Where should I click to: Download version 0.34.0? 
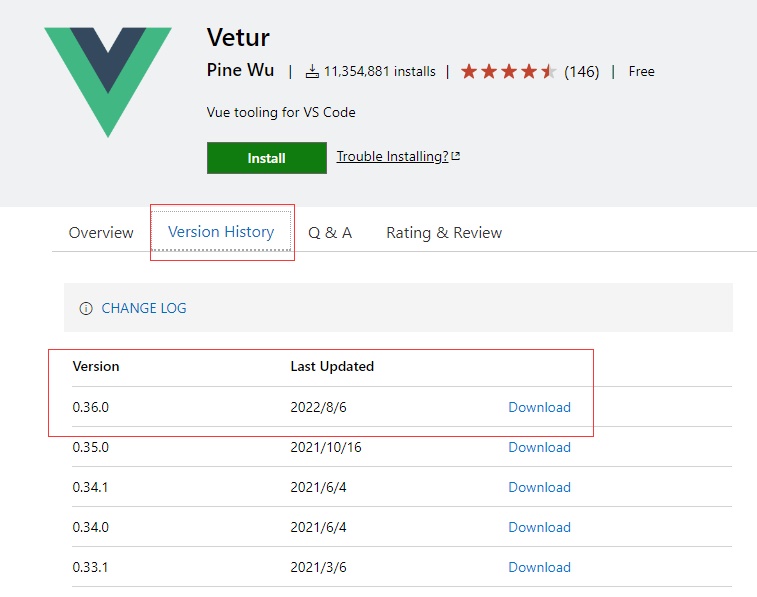[x=539, y=527]
